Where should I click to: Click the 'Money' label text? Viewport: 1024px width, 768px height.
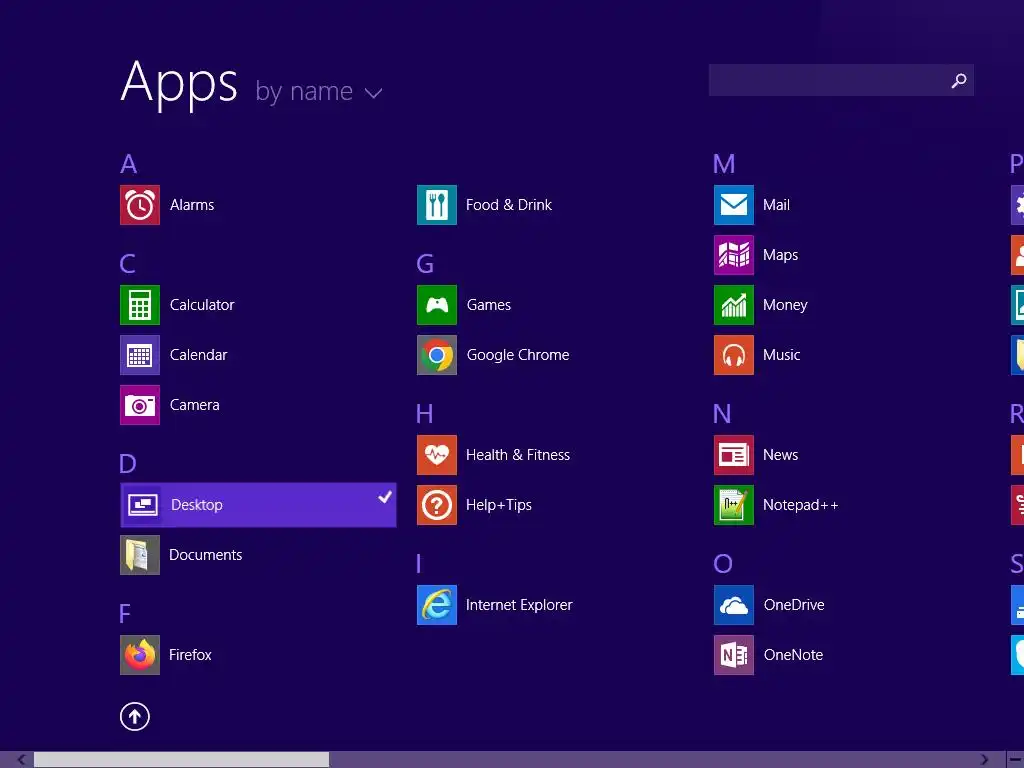(x=786, y=305)
